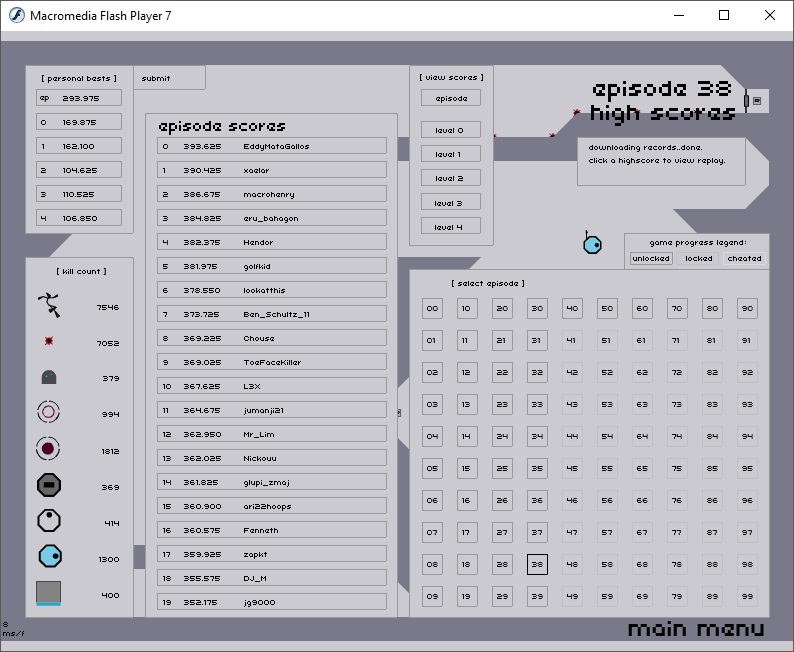Click the gray thwump kill count icon
794x652 pixels.
49,378
